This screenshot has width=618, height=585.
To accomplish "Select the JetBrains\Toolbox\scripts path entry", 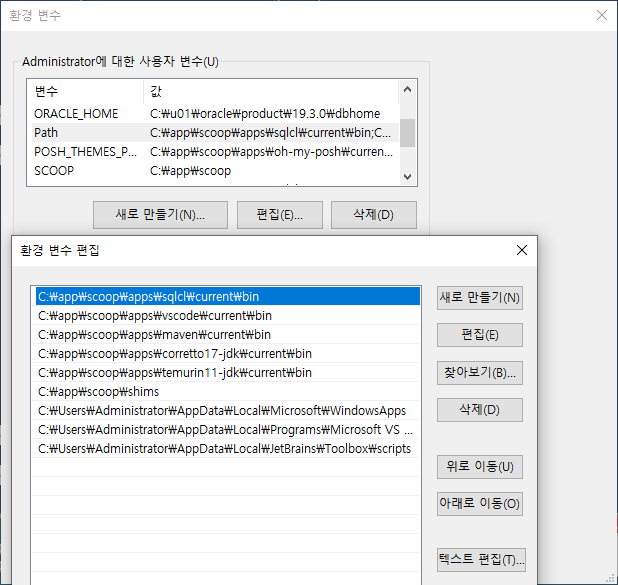I will click(227, 449).
